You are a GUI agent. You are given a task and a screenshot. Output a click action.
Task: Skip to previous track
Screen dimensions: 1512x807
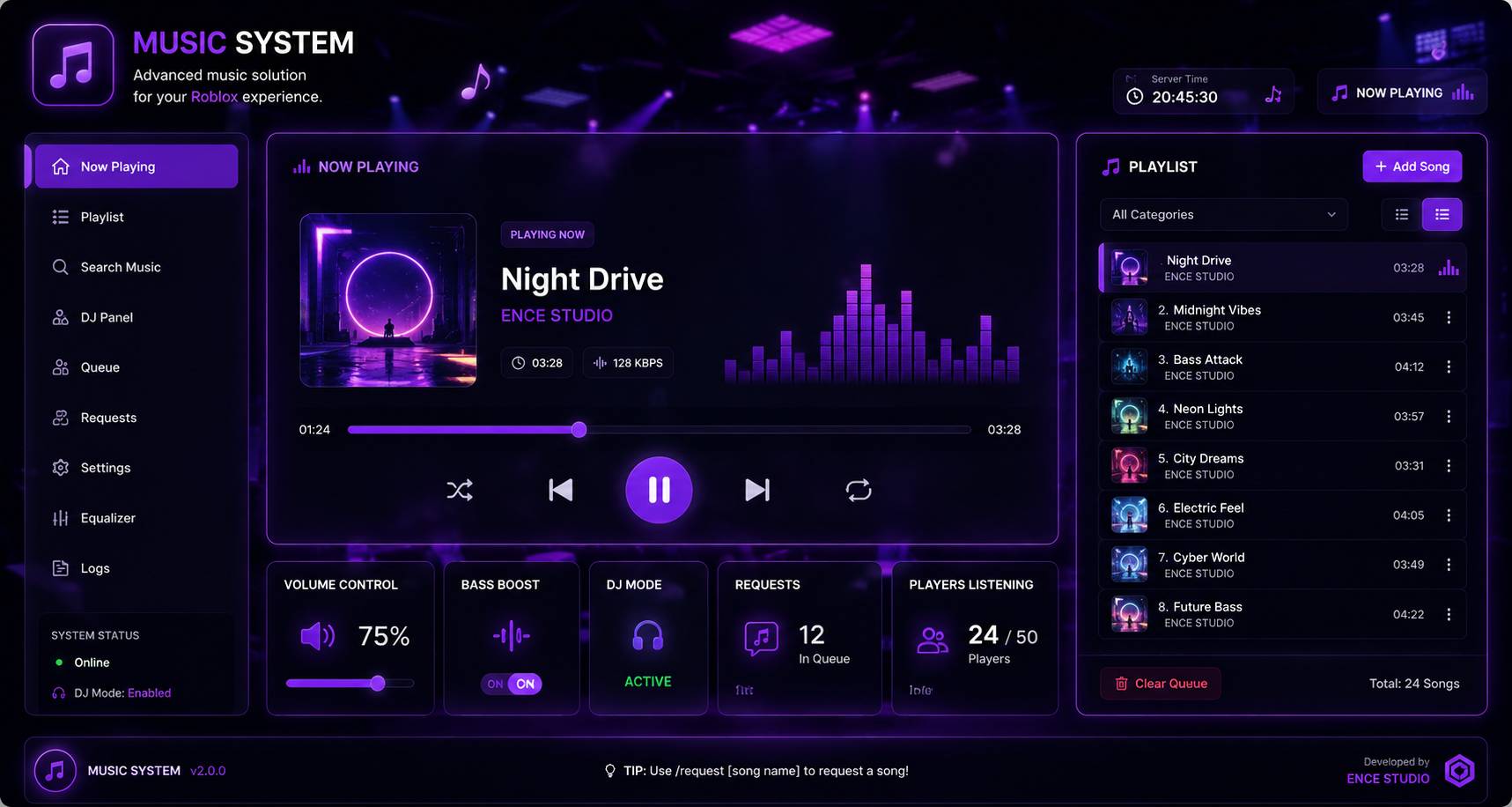[561, 490]
